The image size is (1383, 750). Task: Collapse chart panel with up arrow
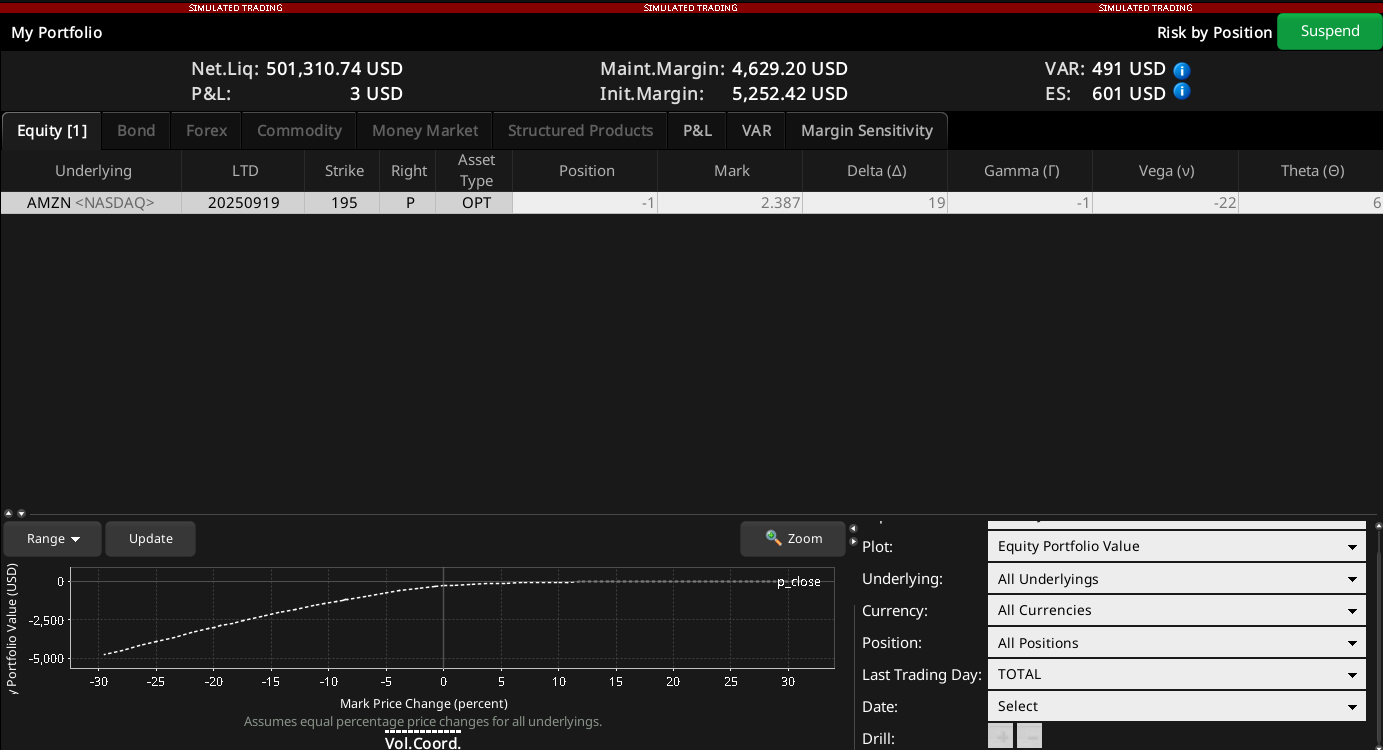9,513
